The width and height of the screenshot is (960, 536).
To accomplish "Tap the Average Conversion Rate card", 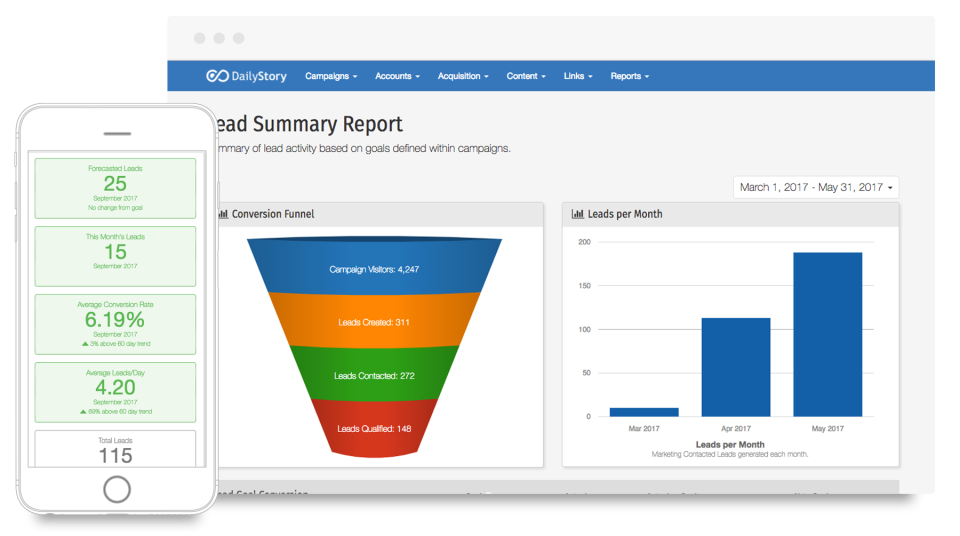I will pyautogui.click(x=115, y=324).
